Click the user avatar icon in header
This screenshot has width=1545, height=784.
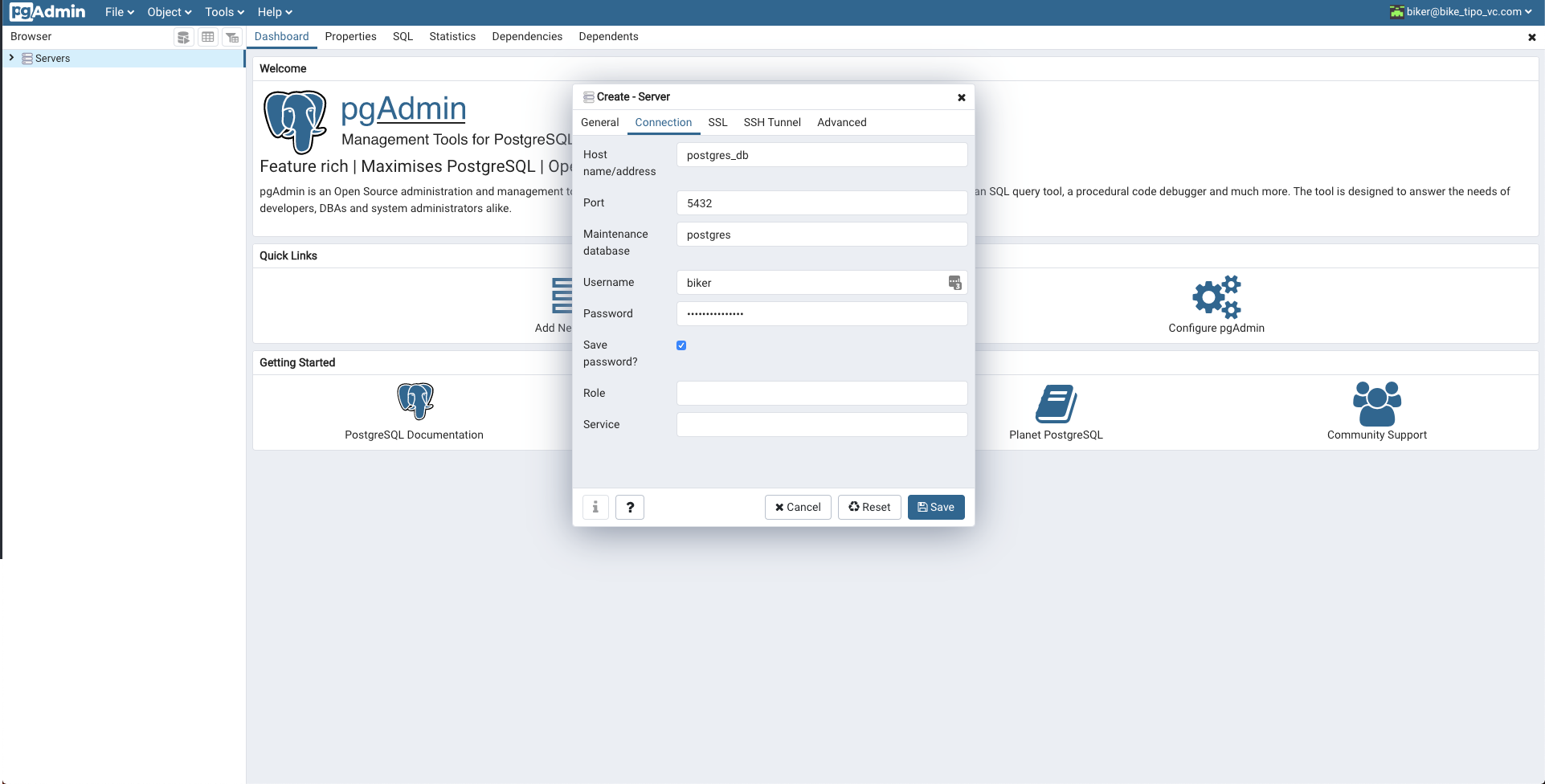point(1397,12)
